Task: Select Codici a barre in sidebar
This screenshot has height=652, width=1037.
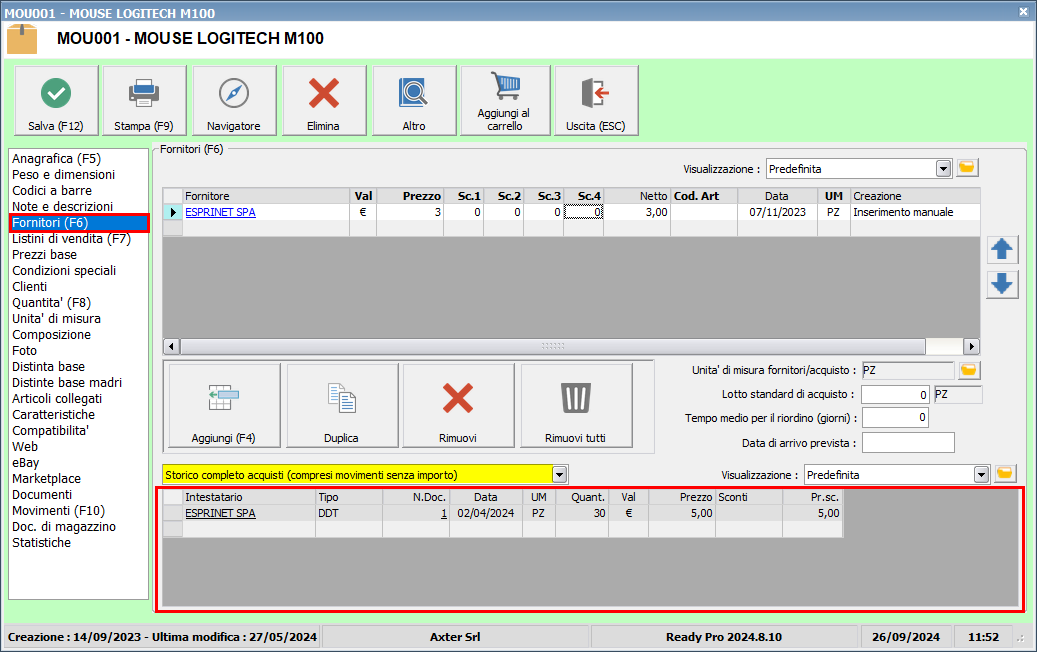Action: pos(52,190)
